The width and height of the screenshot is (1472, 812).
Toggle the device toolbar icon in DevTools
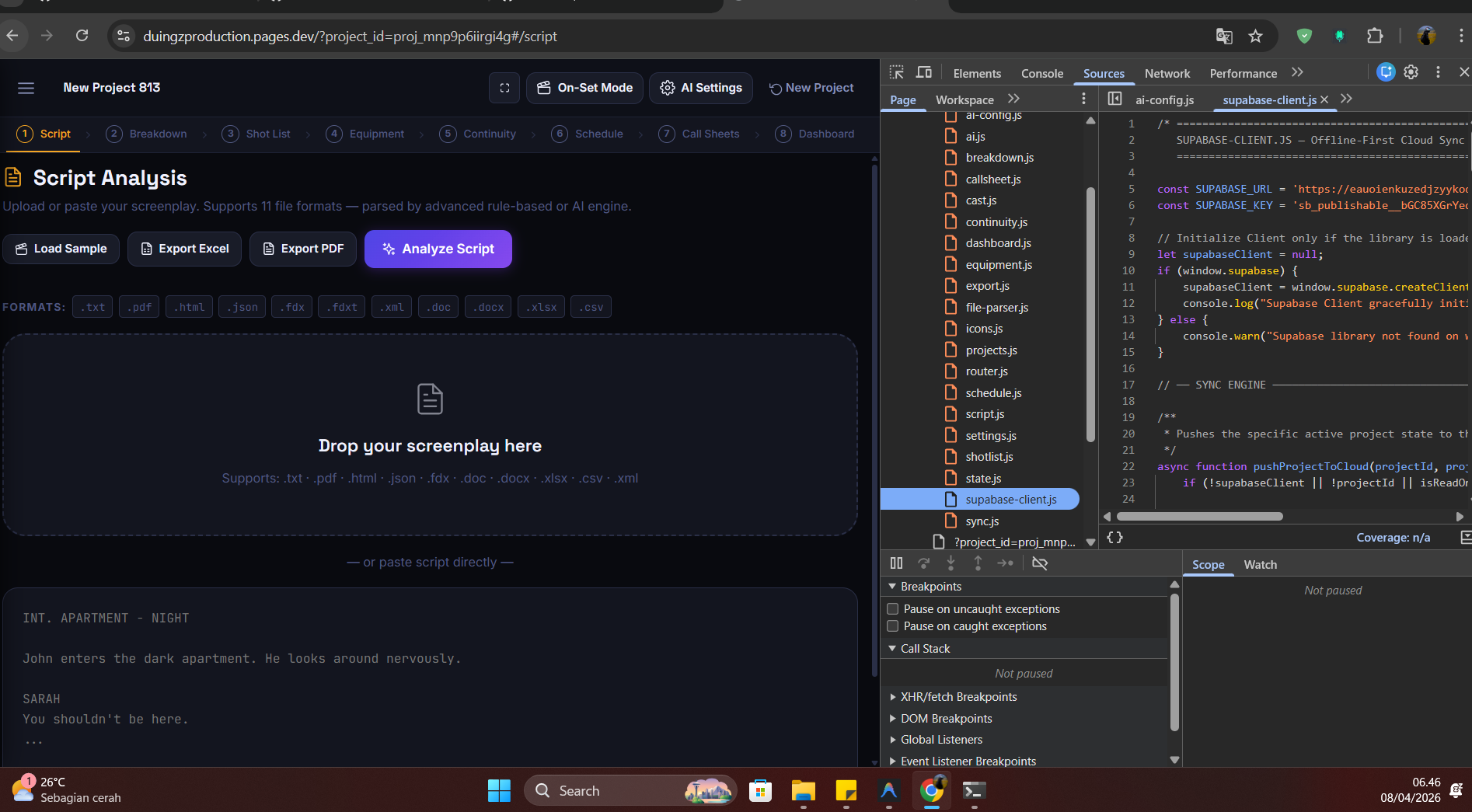923,72
